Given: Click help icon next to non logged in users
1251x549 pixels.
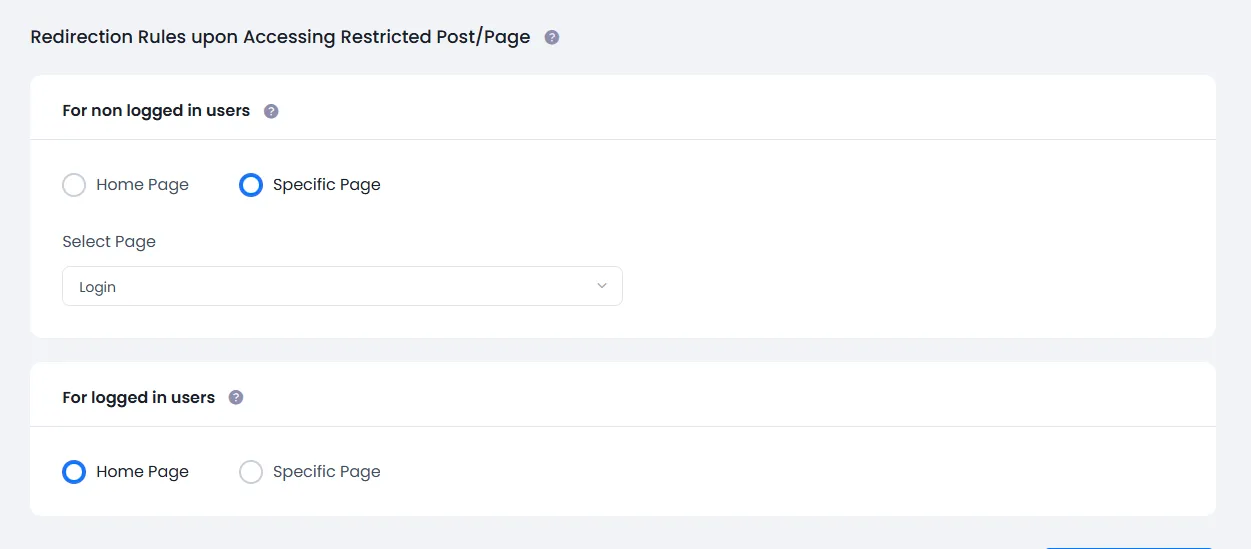Looking at the screenshot, I should pos(271,111).
